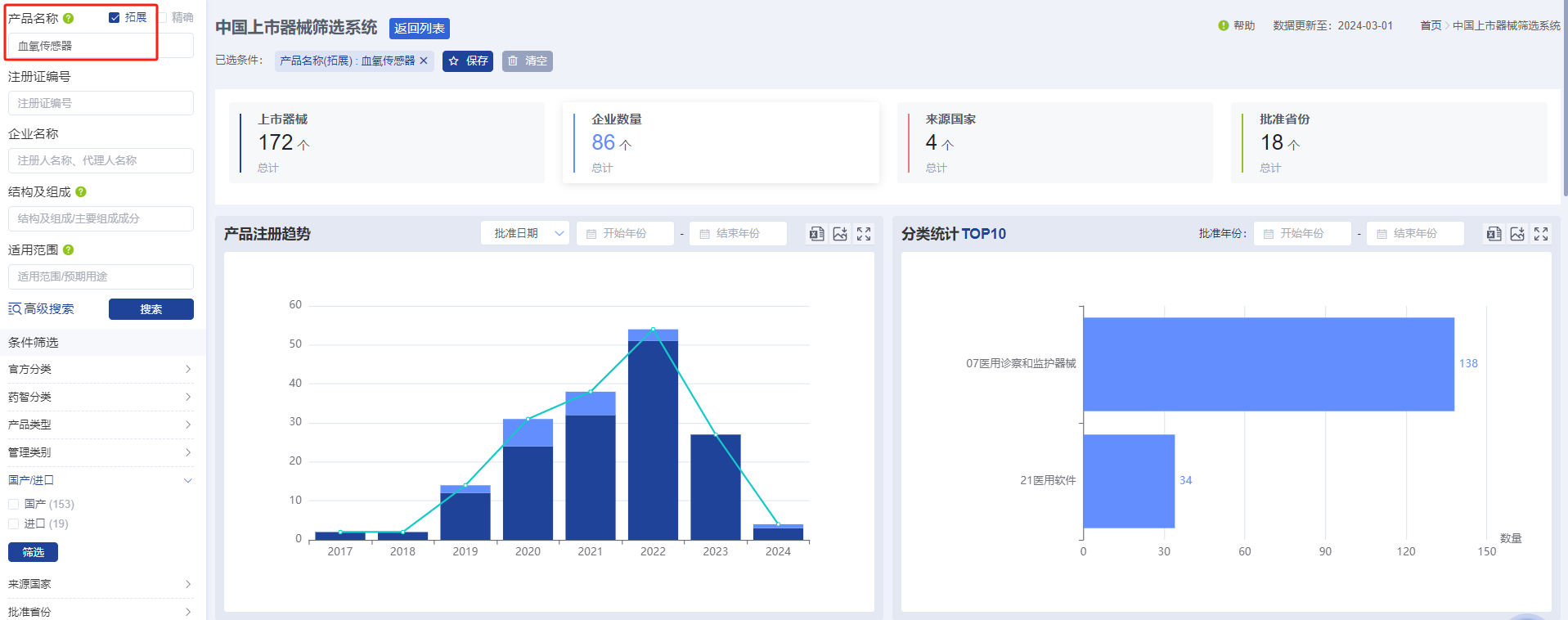
Task: Pick 结束年份 in 分类统计 panel
Action: pyautogui.click(x=1416, y=233)
